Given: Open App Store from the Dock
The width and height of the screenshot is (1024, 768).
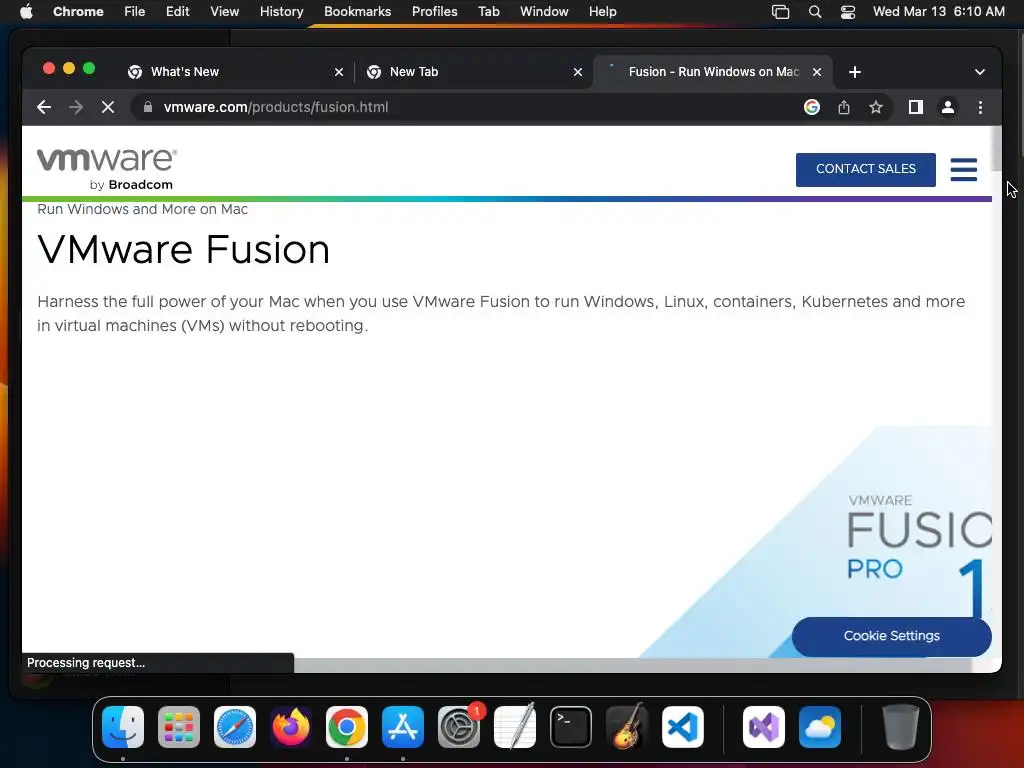Looking at the screenshot, I should click(x=403, y=727).
